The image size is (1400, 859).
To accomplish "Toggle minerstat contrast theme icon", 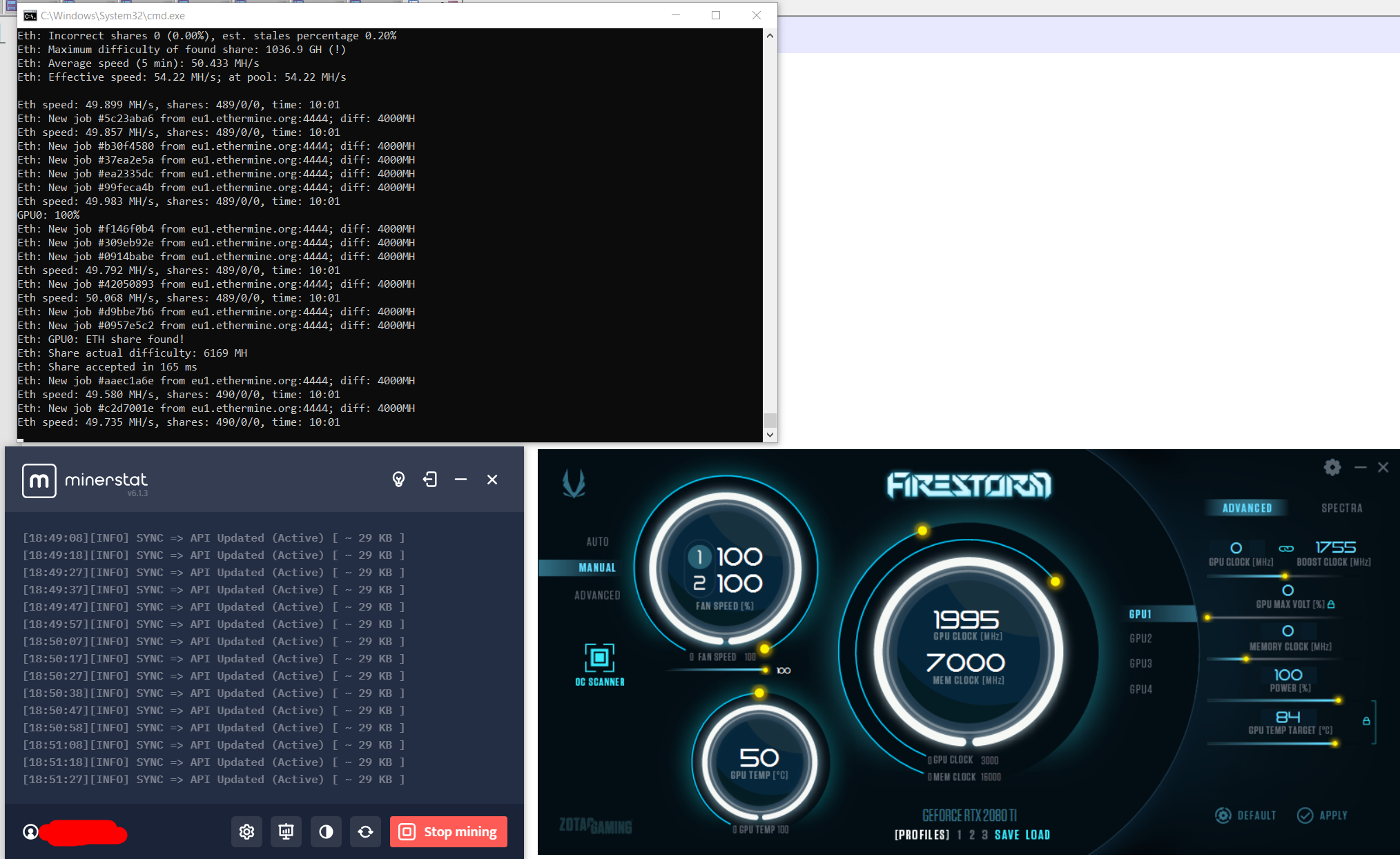I will tap(326, 831).
